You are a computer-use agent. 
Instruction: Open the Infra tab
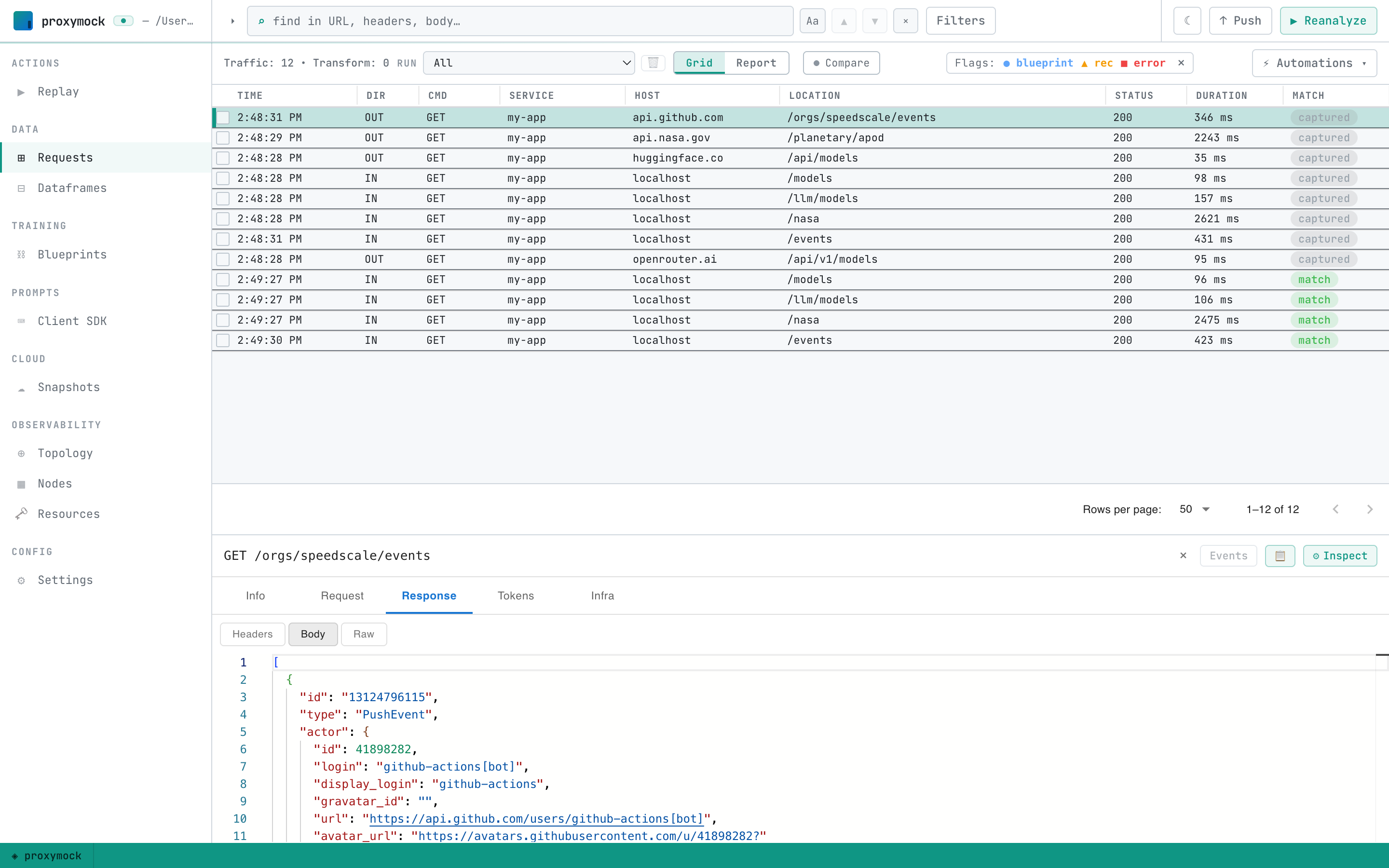[x=603, y=596]
